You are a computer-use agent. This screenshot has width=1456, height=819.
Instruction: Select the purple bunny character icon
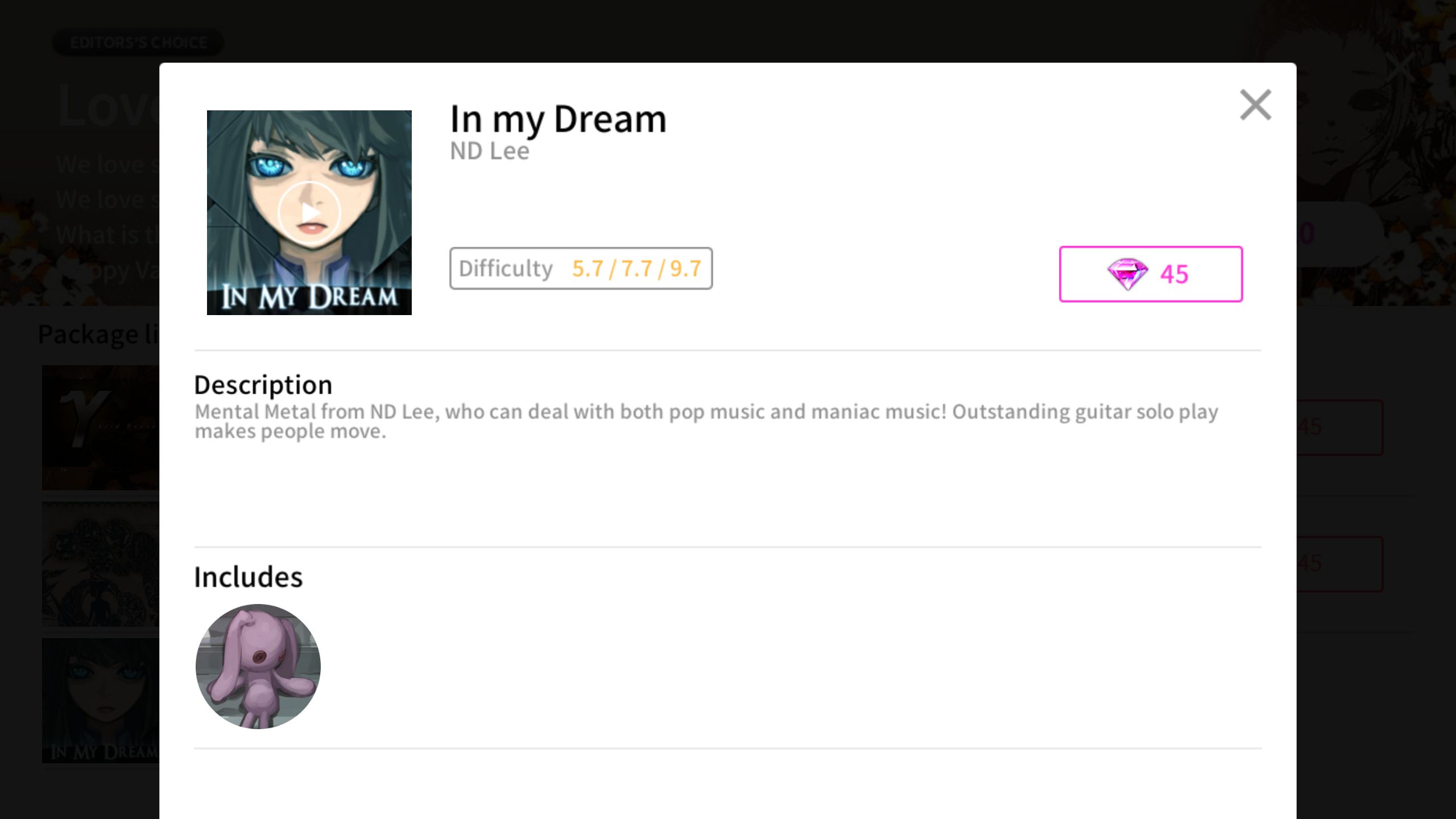click(x=258, y=666)
